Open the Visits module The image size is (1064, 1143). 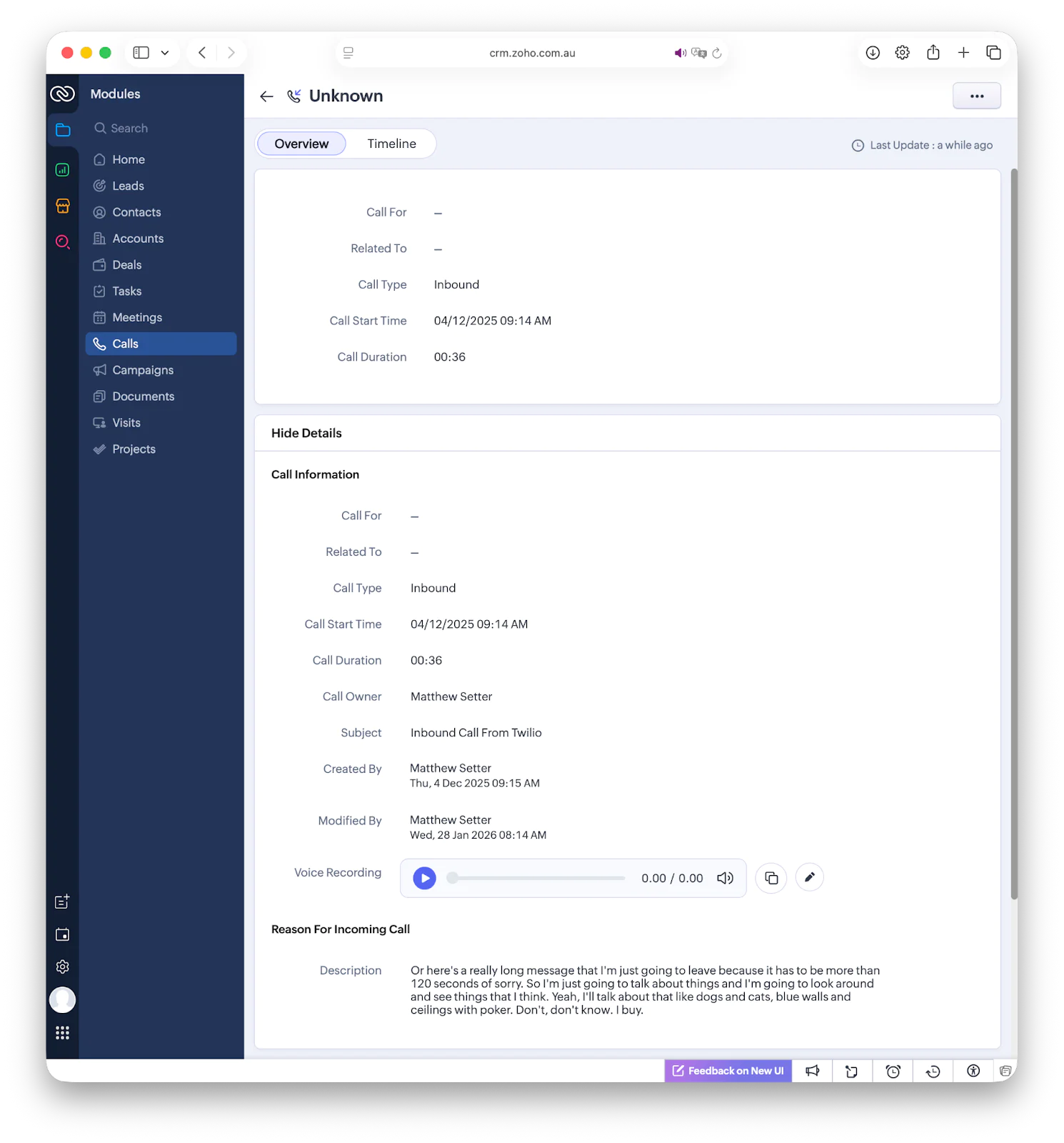click(x=161, y=423)
